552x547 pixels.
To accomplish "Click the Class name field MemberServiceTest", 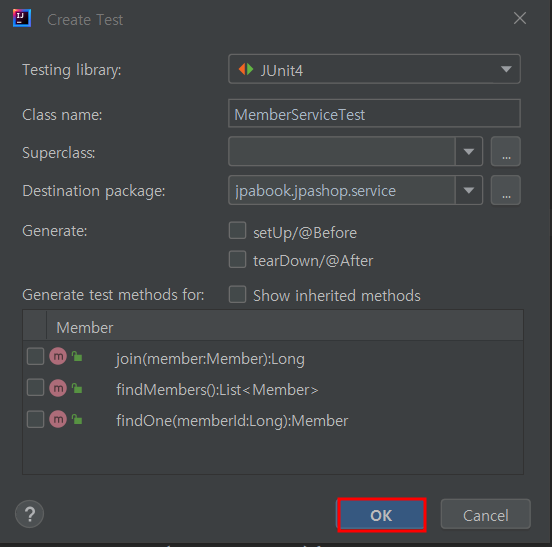I will 374,113.
